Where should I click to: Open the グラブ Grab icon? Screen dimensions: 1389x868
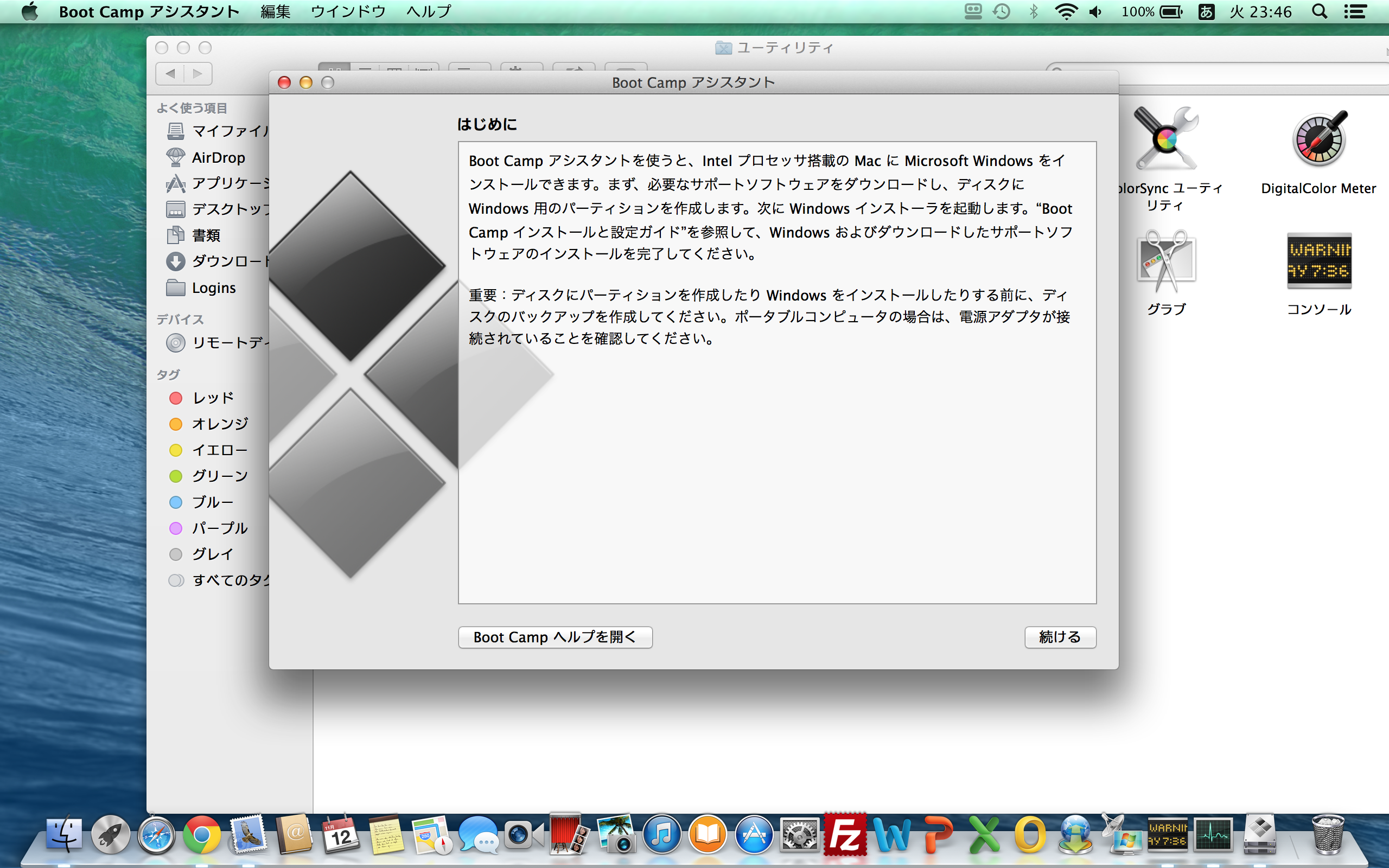click(x=1165, y=260)
